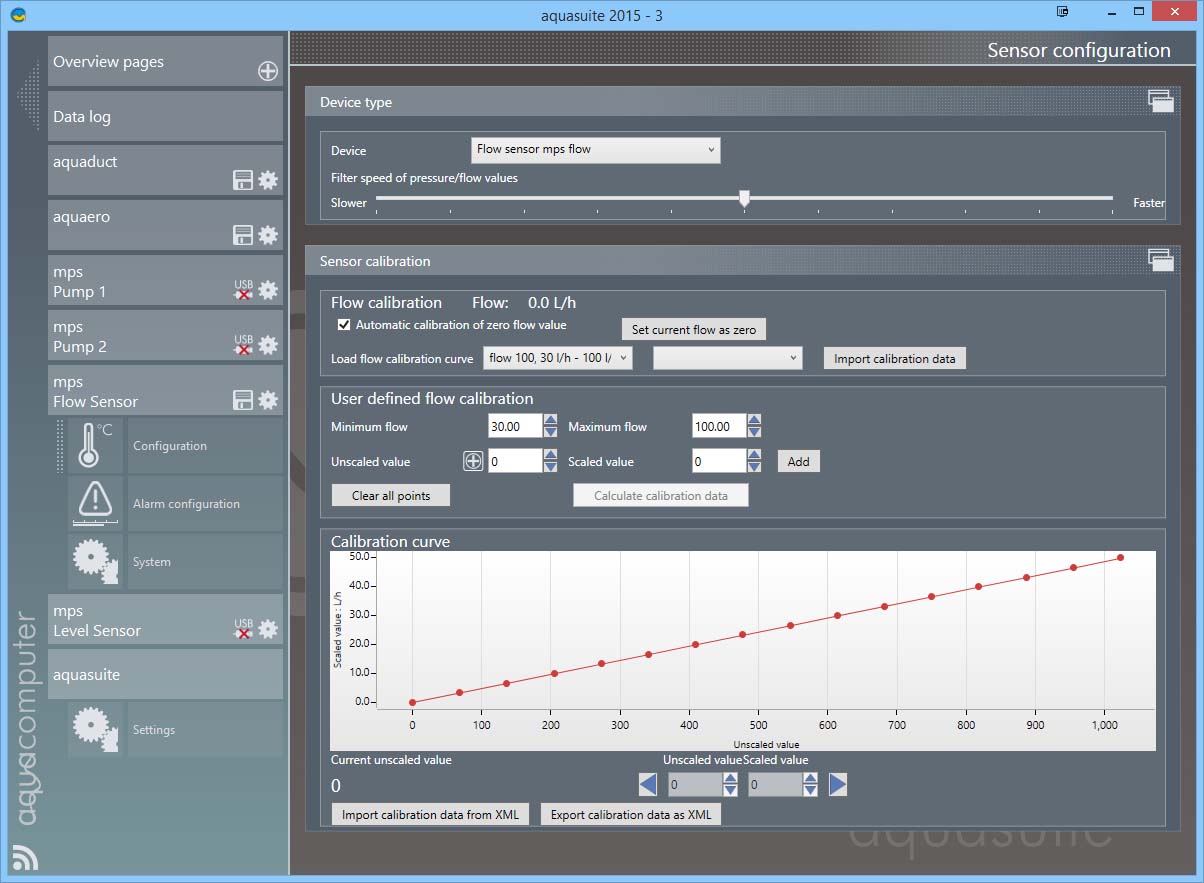Go to next calibration point arrow
This screenshot has width=1204, height=883.
tap(838, 785)
